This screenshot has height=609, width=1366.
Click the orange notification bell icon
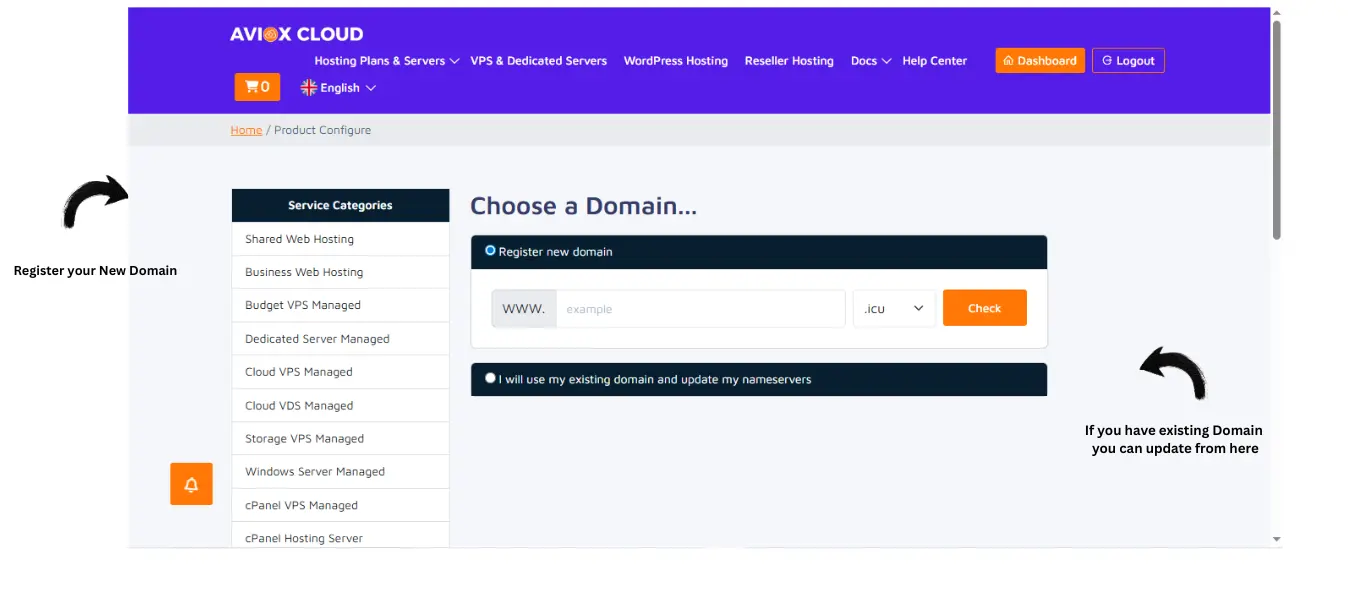tap(191, 484)
